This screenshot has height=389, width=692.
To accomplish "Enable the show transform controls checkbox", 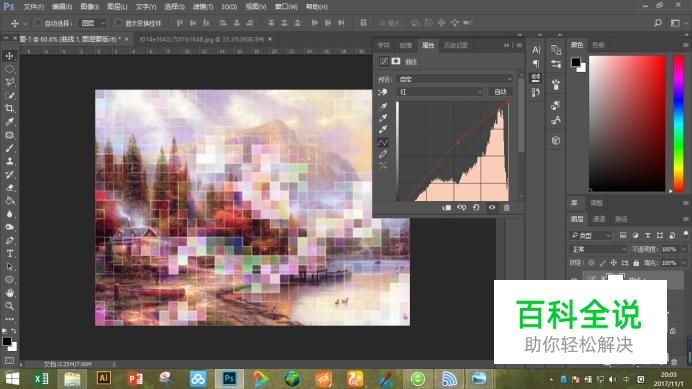I will pos(118,23).
